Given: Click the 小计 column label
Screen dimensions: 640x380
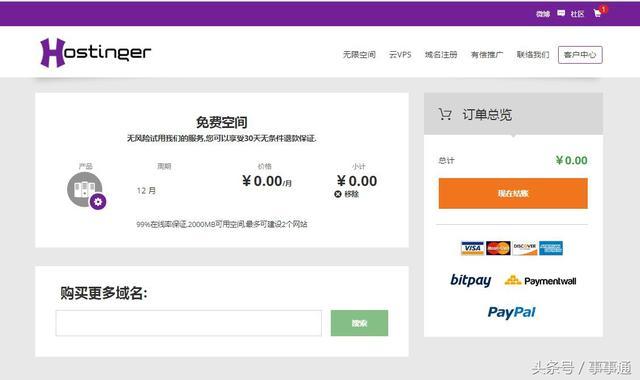Looking at the screenshot, I should [358, 167].
